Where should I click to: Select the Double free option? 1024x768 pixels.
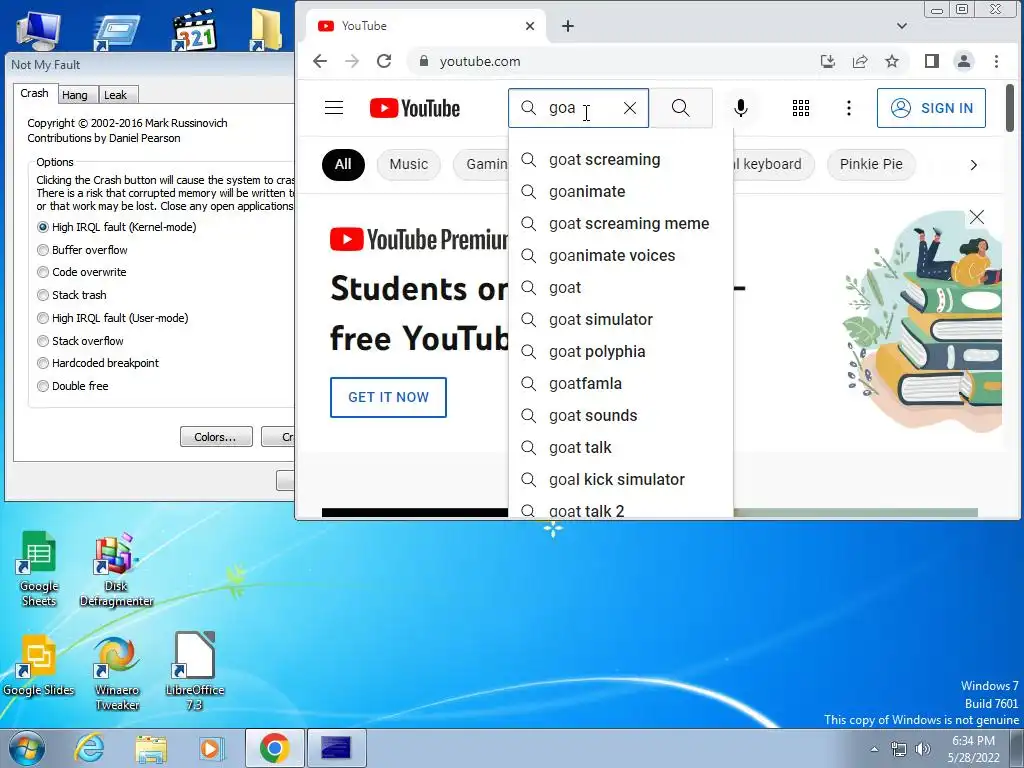72,386
